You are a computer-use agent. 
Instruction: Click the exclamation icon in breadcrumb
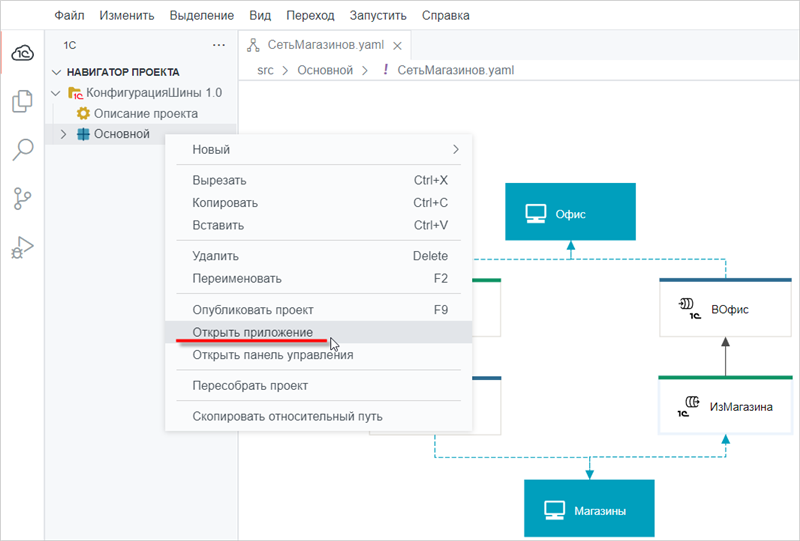click(x=386, y=70)
